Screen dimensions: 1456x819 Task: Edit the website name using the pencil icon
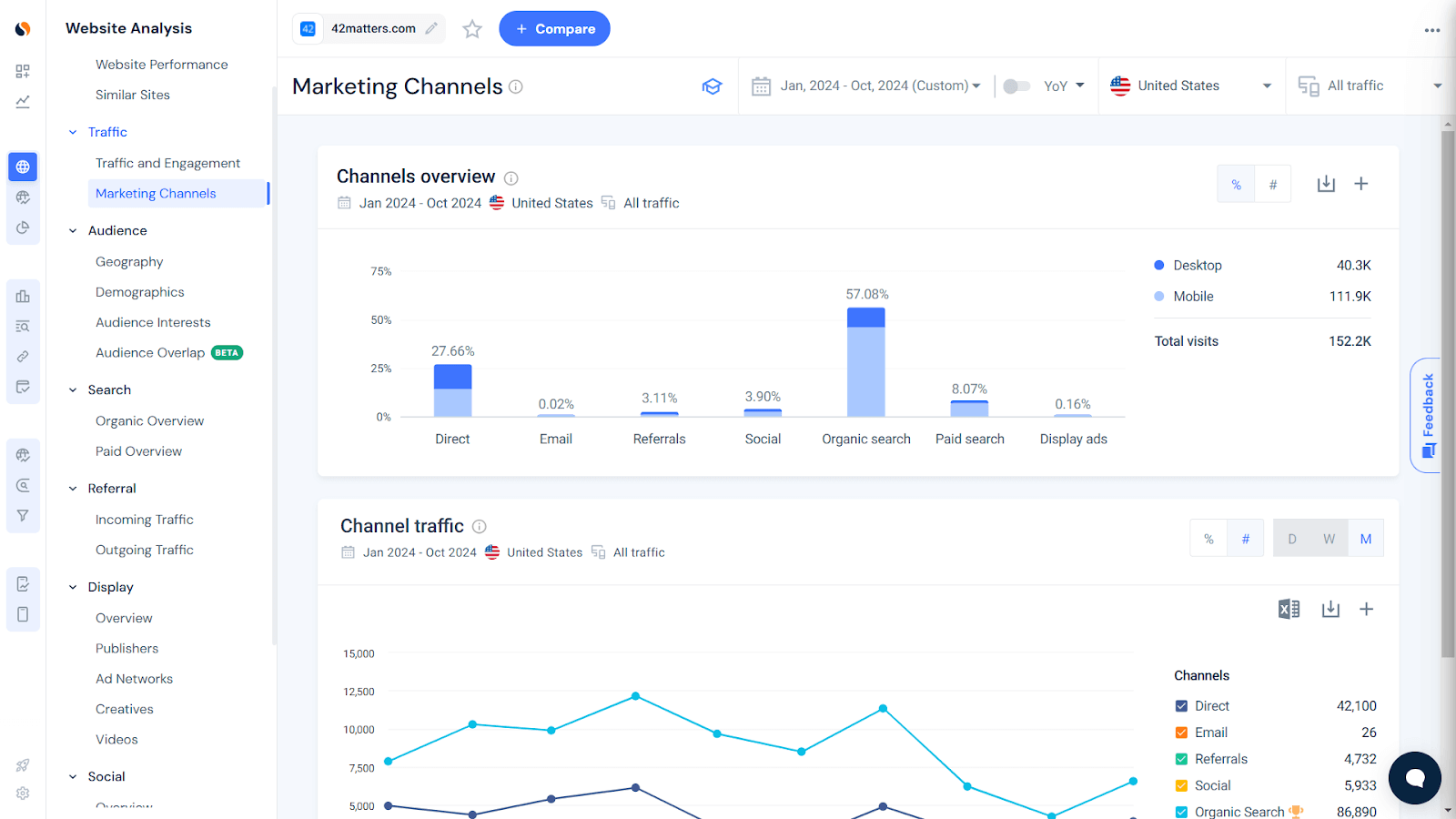[x=430, y=28]
